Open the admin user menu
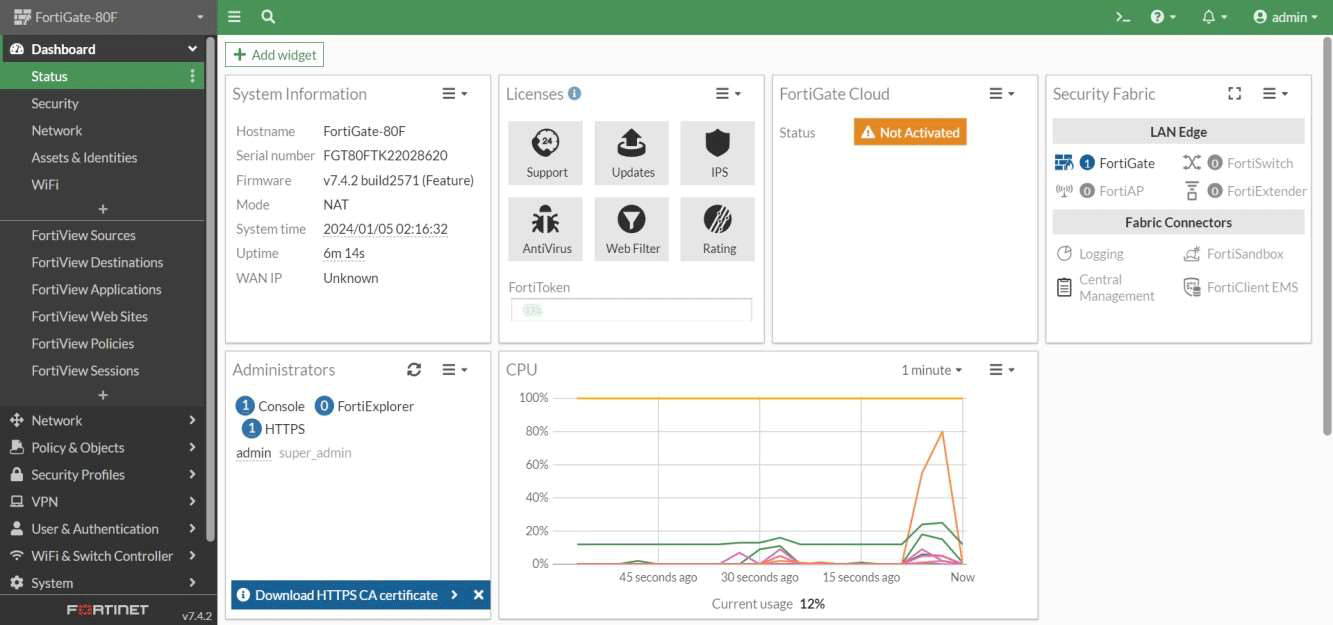The image size is (1333, 625). point(1285,17)
